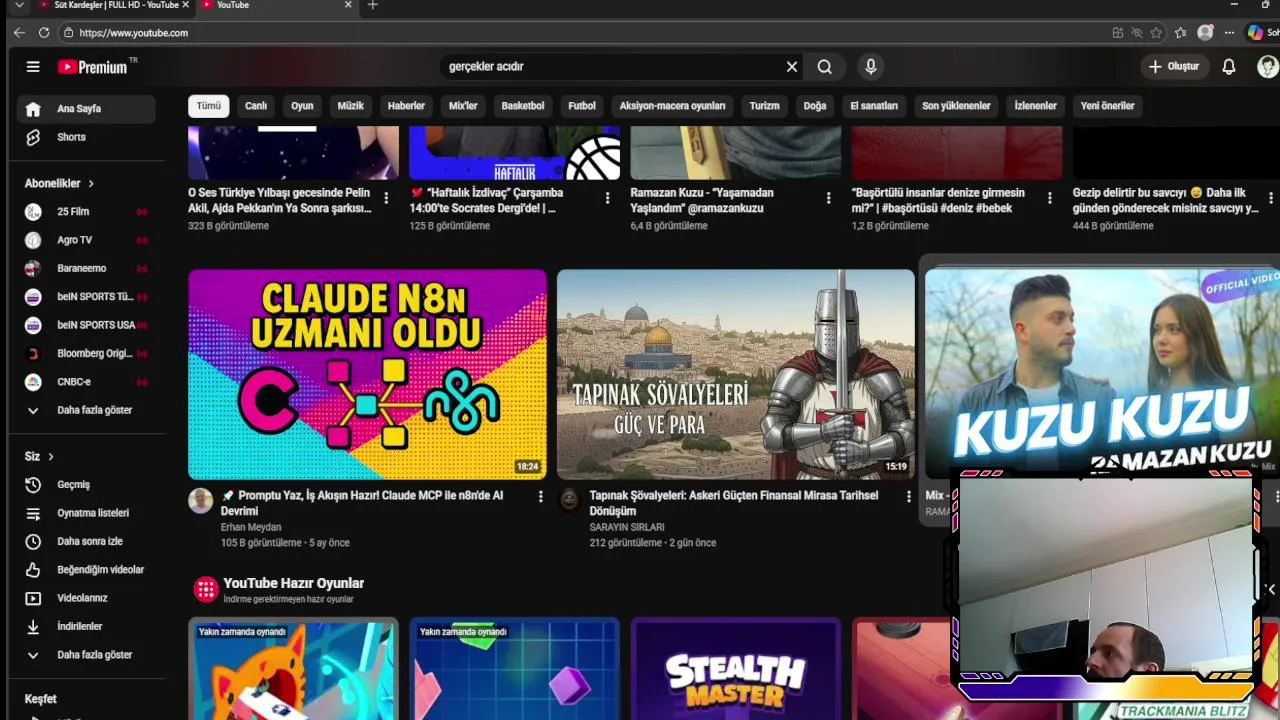1280x720 pixels.
Task: Open the YouTube Hazır Oyunlar heading
Action: pos(293,583)
